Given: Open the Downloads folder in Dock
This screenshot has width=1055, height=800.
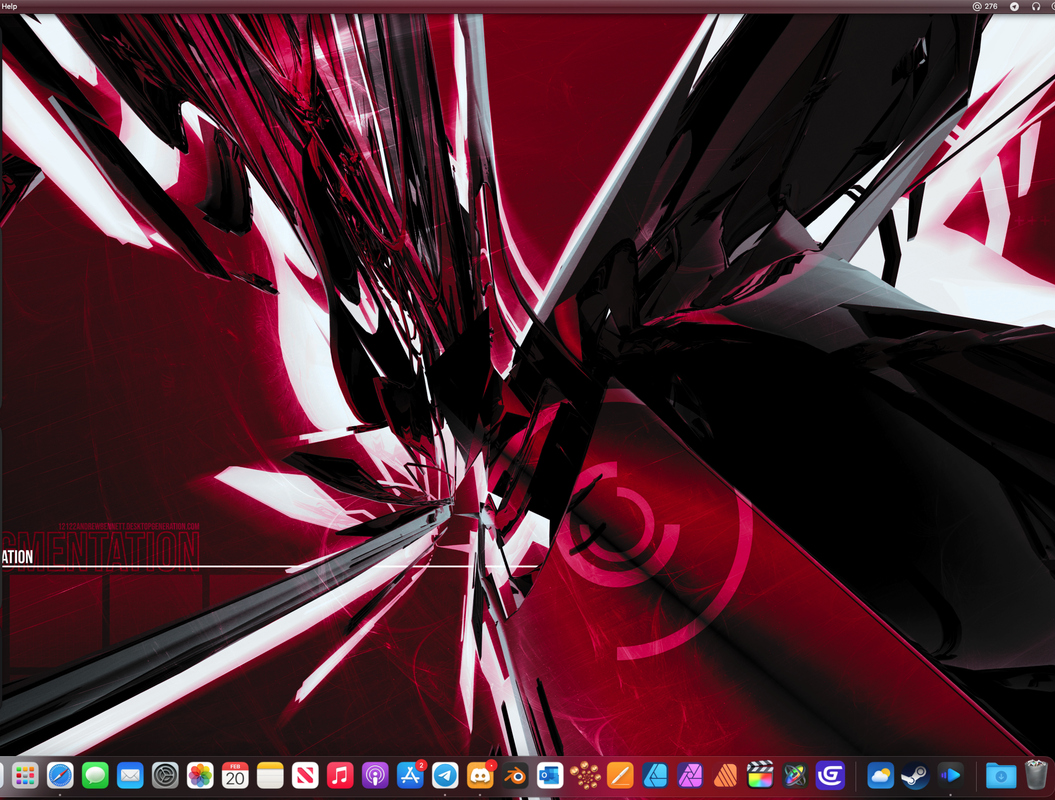Looking at the screenshot, I should [x=1001, y=776].
